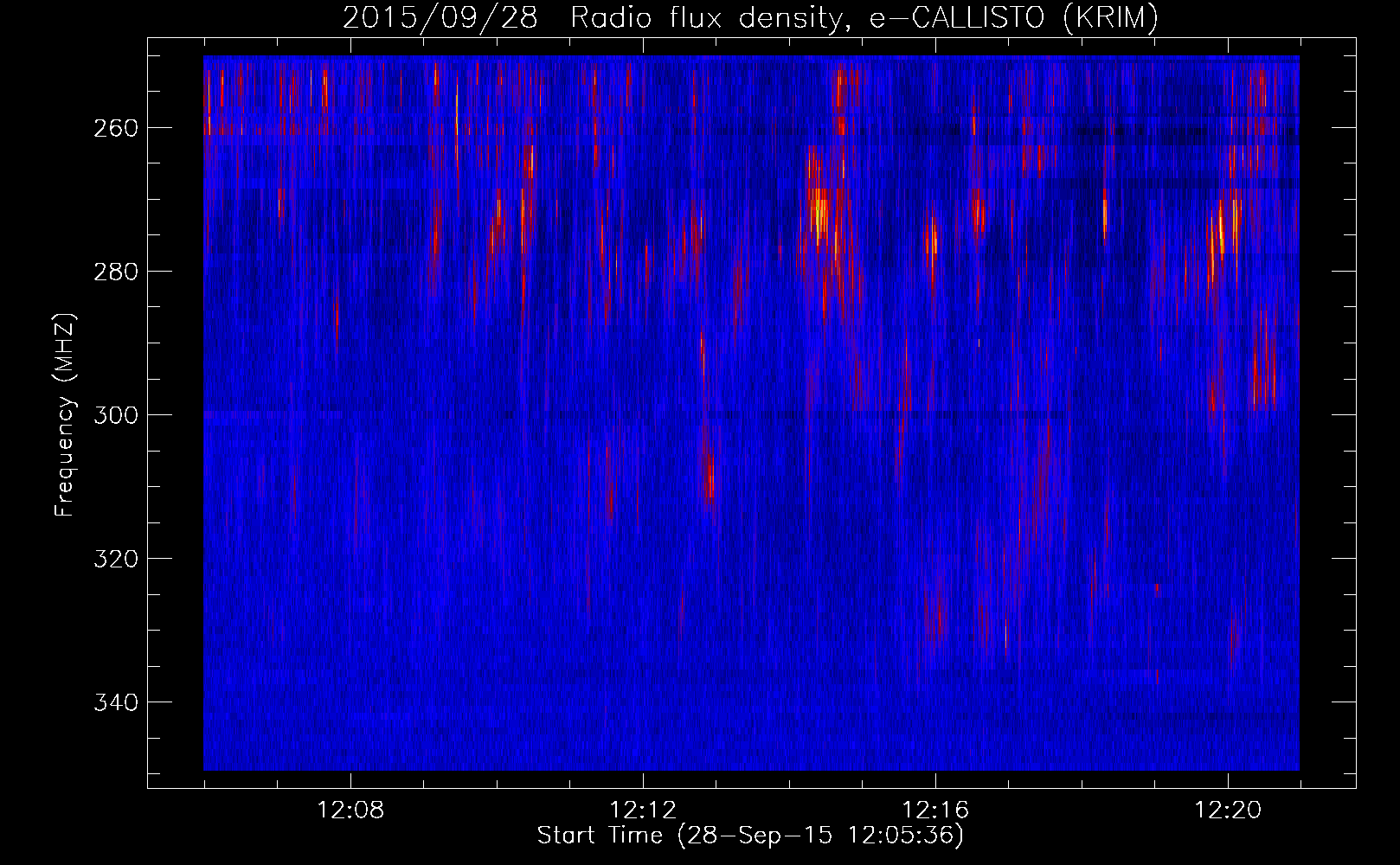1400x865 pixels.
Task: Select the 320 frequency axis label
Action: [115, 559]
